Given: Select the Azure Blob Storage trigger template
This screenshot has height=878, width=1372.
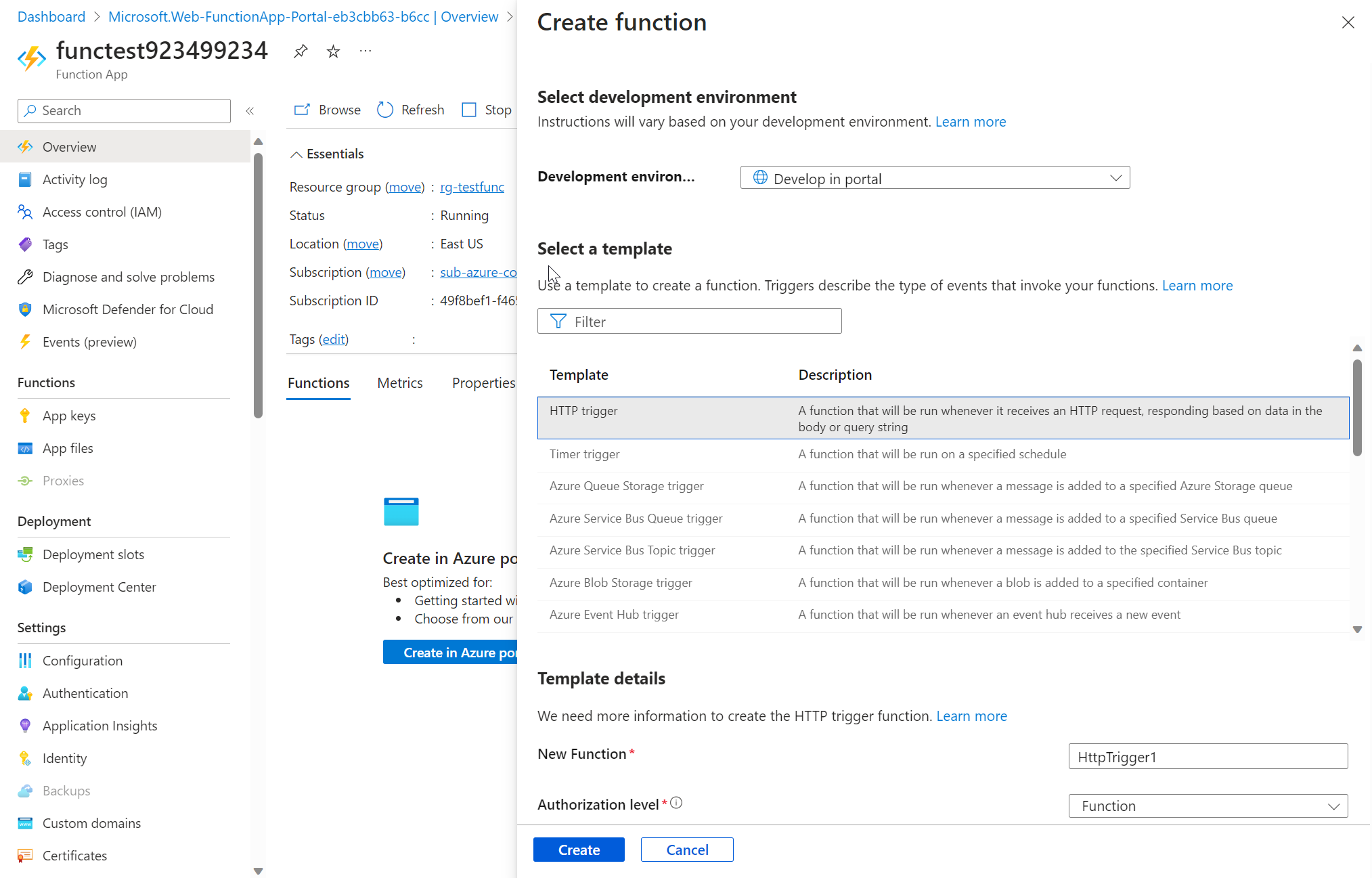Looking at the screenshot, I should 943,583.
